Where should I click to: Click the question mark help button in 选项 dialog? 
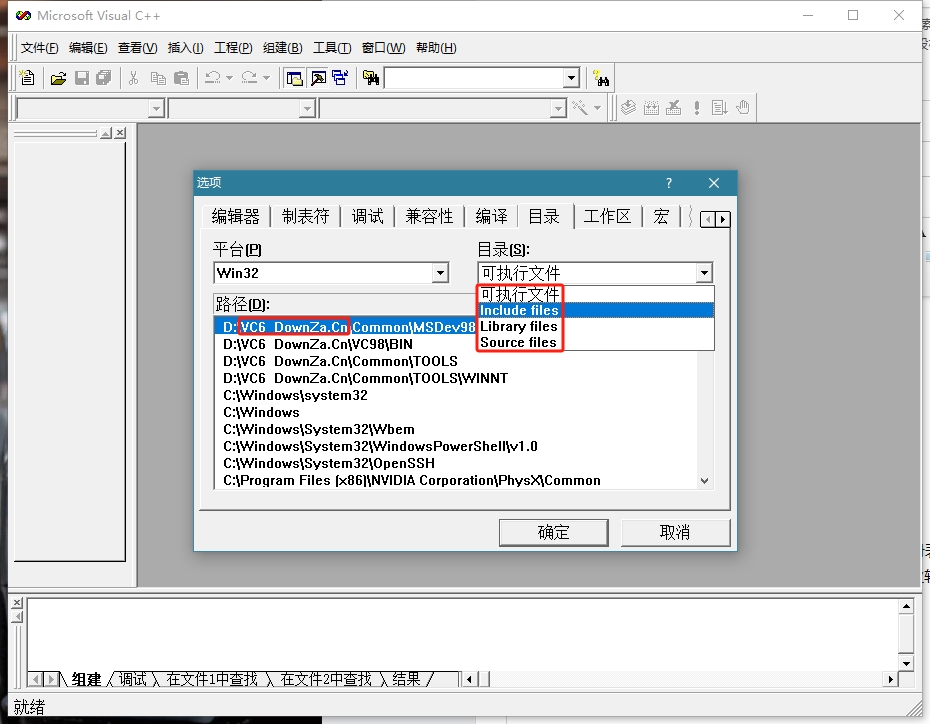point(669,183)
